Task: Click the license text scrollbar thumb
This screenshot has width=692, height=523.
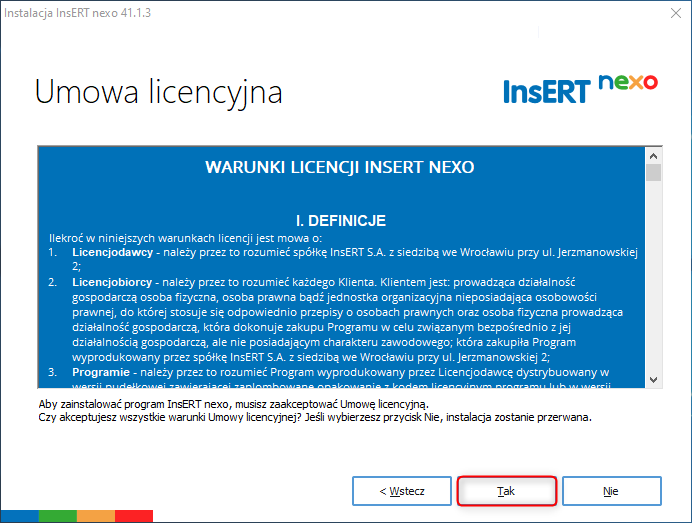Action: pos(654,173)
